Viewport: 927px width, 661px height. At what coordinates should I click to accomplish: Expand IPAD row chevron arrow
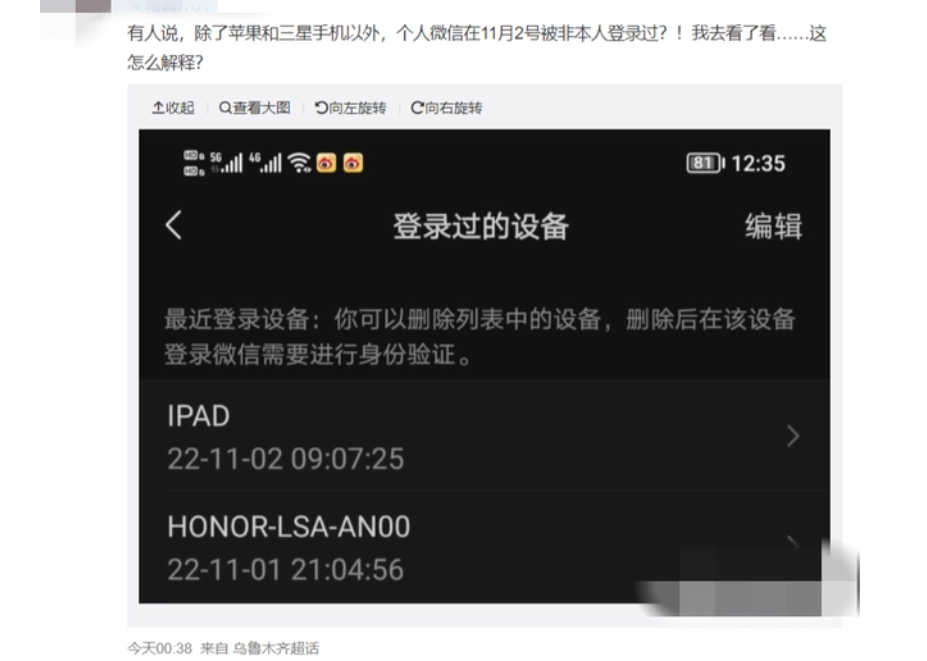[x=793, y=436]
